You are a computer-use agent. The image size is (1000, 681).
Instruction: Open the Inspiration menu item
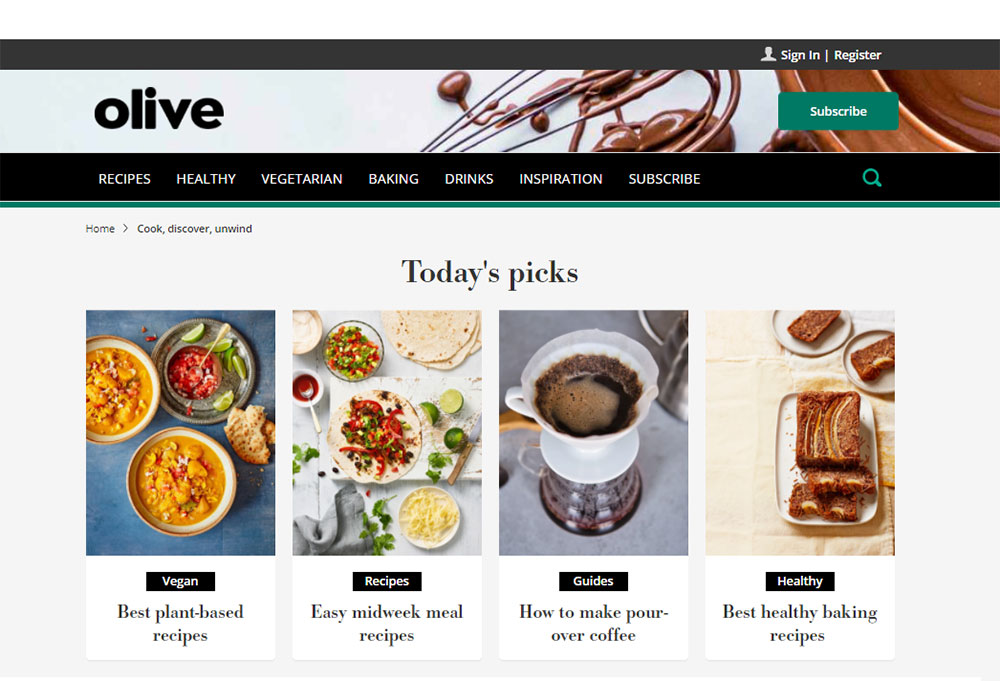[561, 179]
